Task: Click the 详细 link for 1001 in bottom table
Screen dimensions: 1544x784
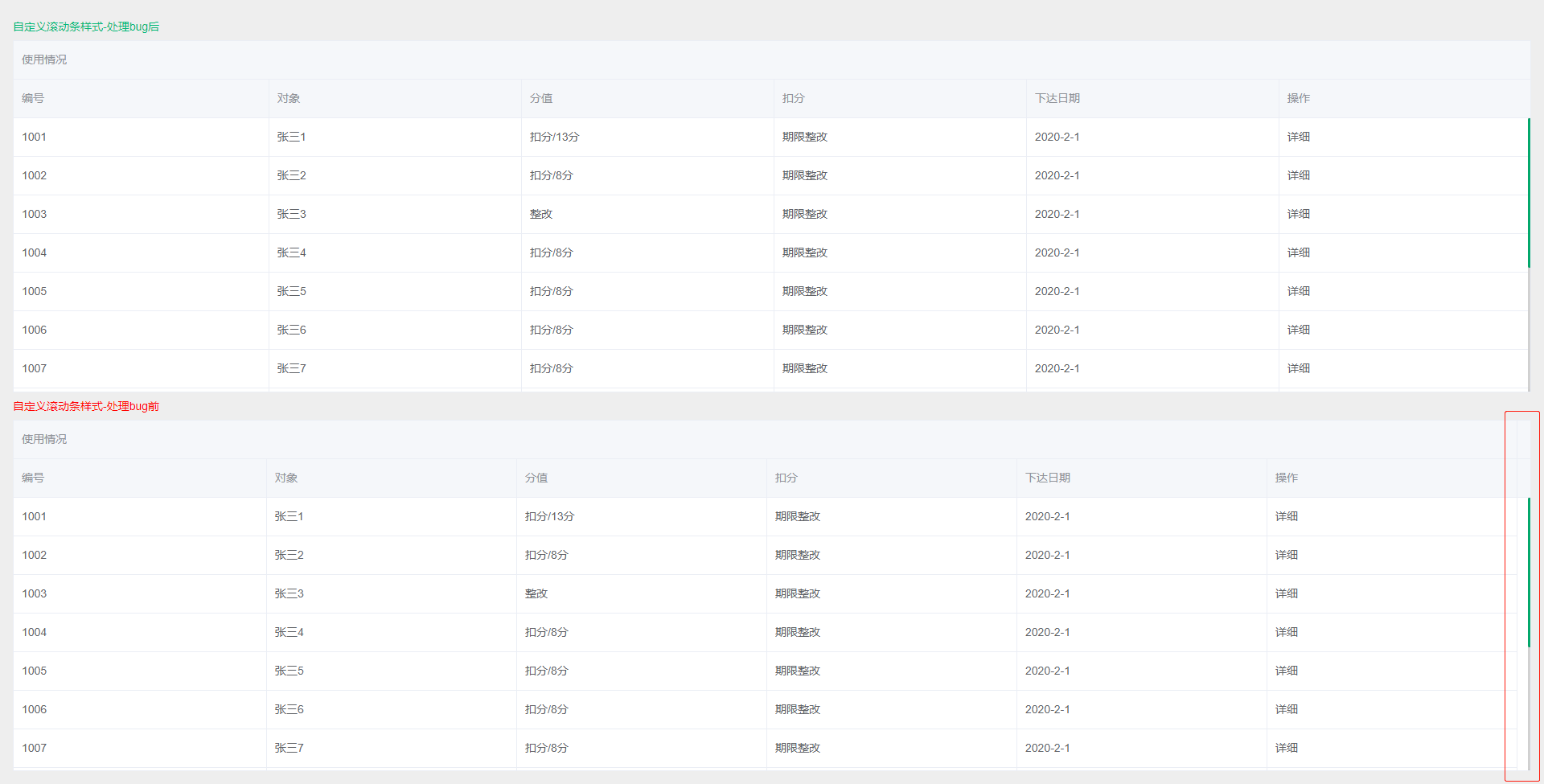Action: click(1287, 516)
